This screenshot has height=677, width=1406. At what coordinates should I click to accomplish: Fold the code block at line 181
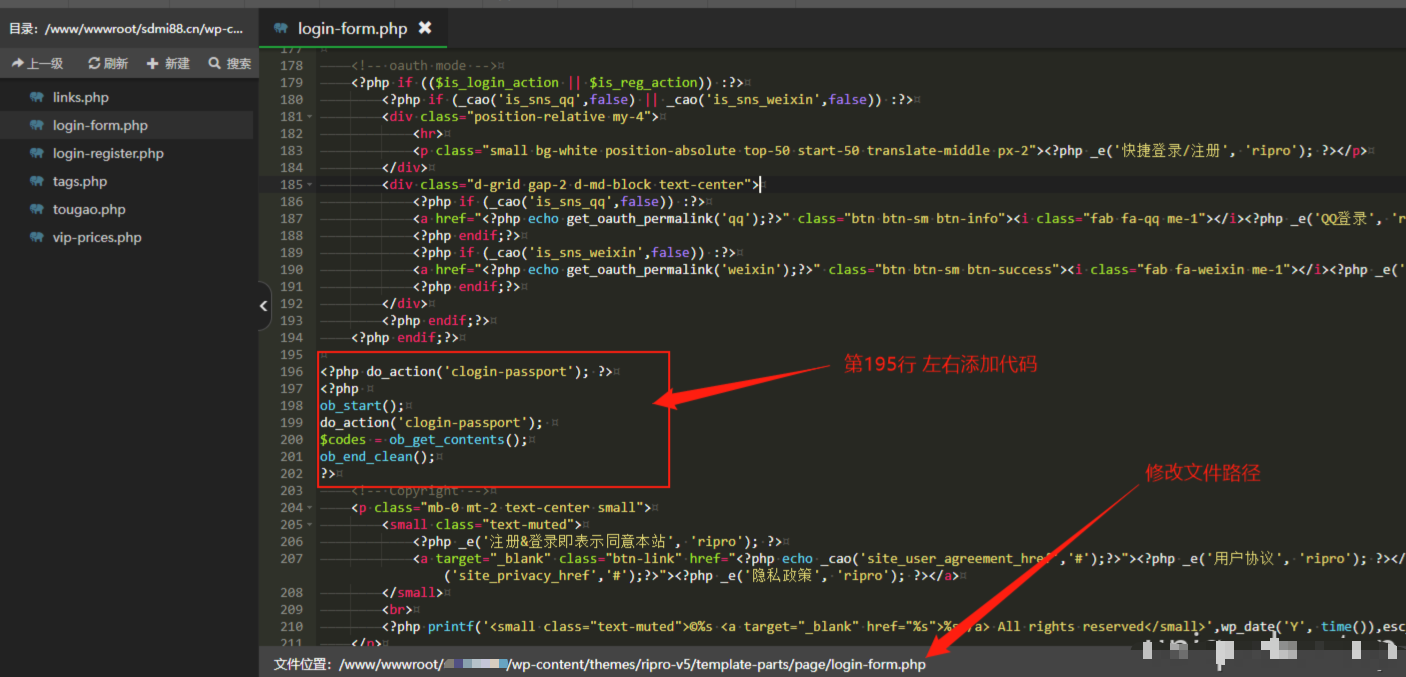click(310, 117)
